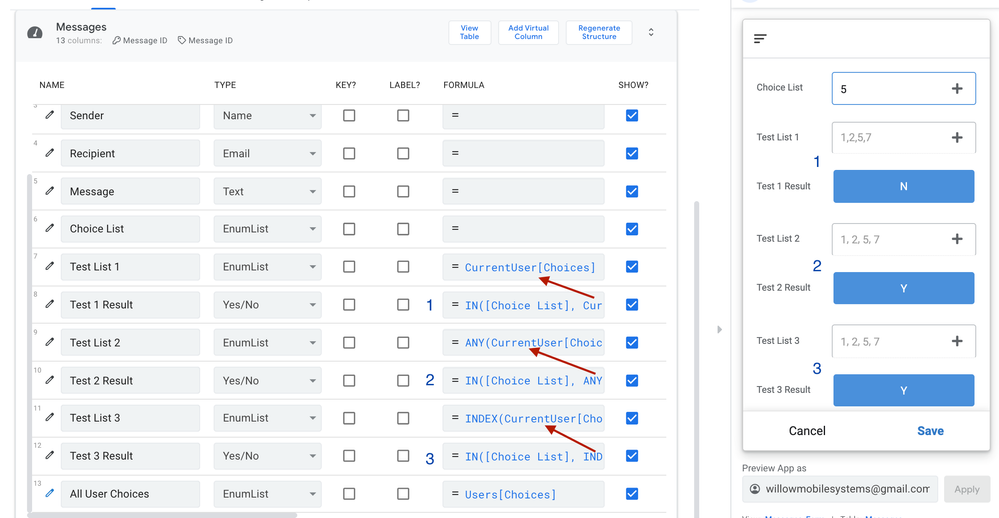Toggle Label checkbox for Test List 1
Screen dimensions: 999x518
[x=403, y=266]
